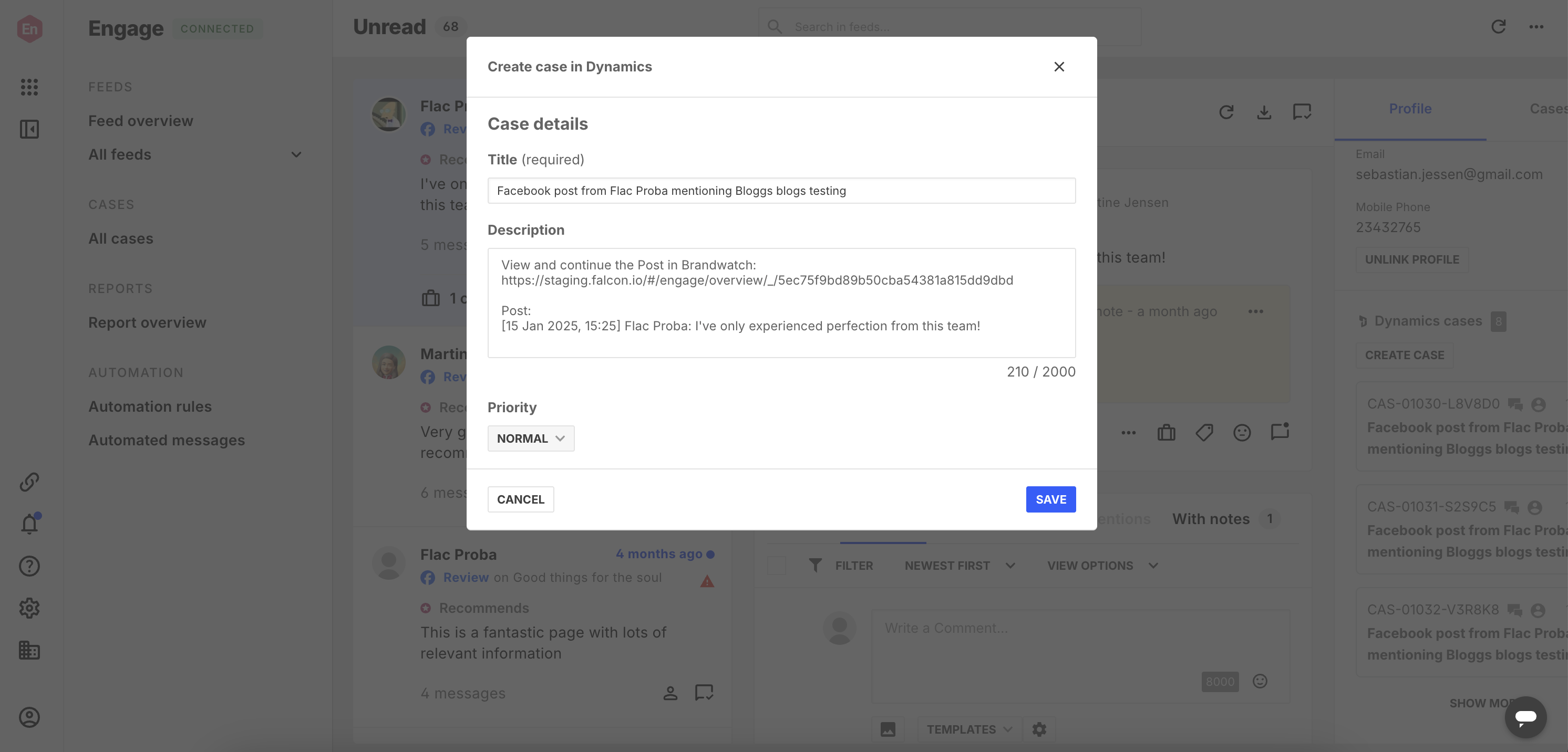Viewport: 1568px width, 752px height.
Task: Click the warning triangle icon on Flac Proba post
Action: pos(707,582)
